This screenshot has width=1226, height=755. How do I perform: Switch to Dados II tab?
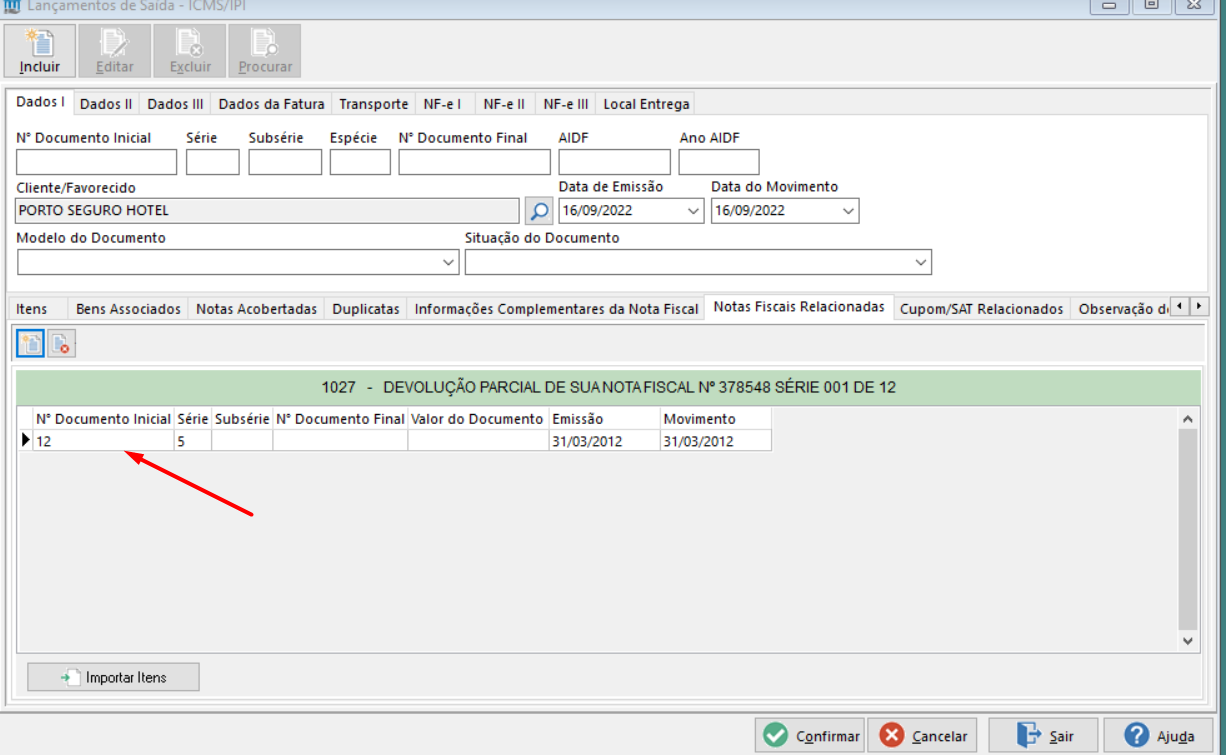click(106, 104)
